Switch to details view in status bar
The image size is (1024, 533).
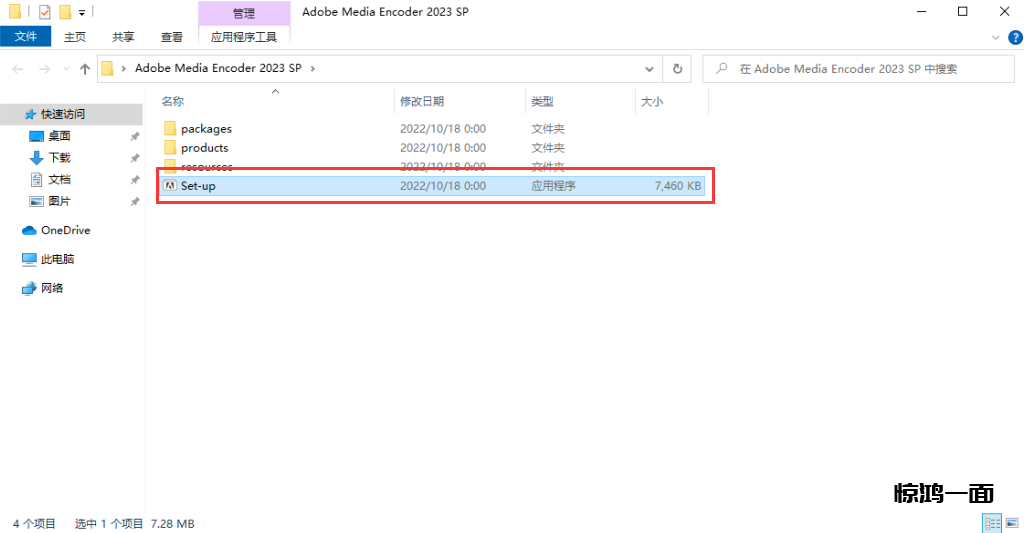click(x=992, y=523)
